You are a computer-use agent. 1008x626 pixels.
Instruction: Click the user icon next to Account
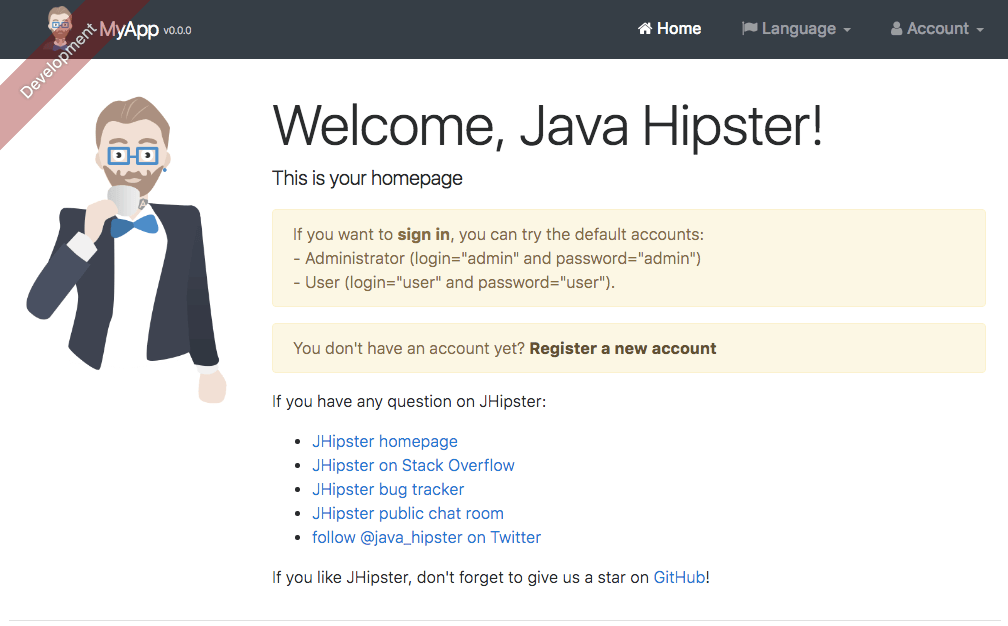pyautogui.click(x=897, y=29)
